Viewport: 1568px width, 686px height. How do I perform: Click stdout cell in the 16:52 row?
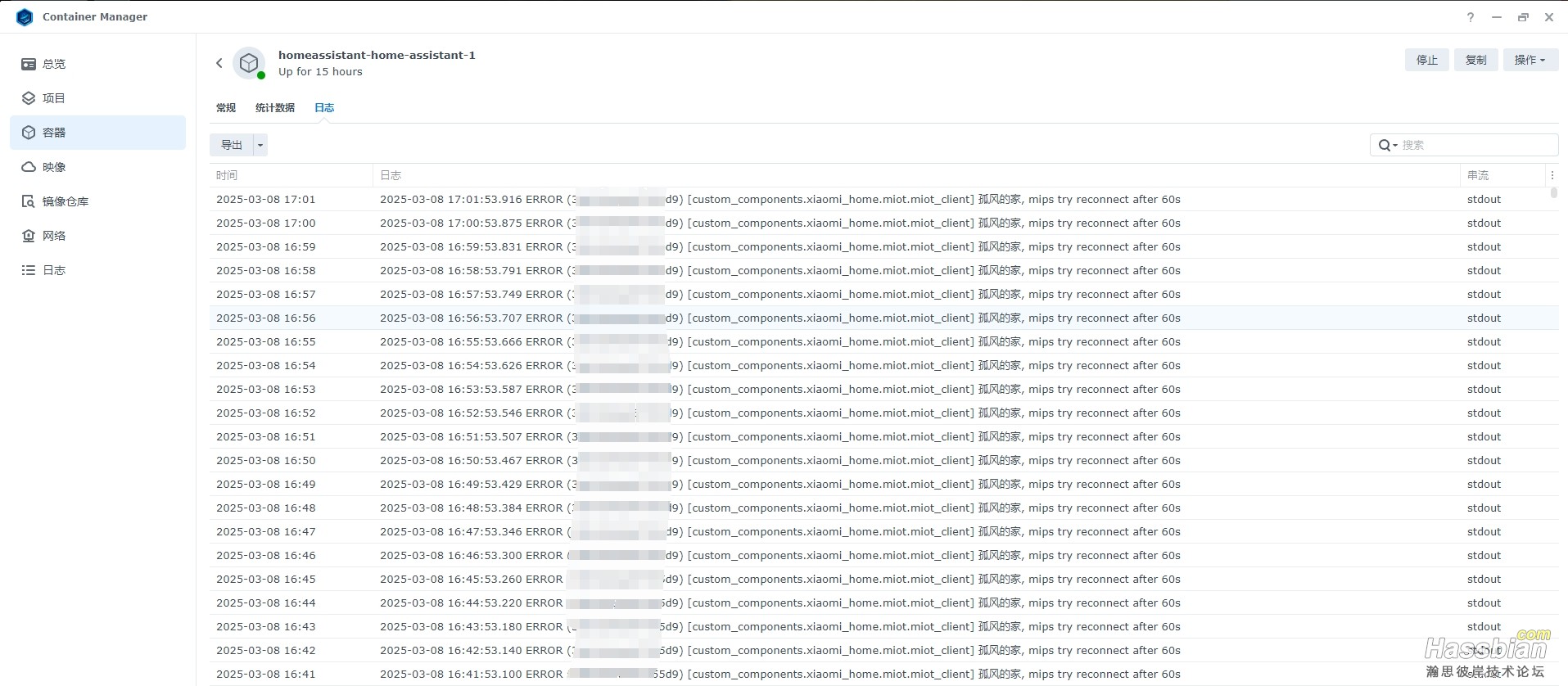pyautogui.click(x=1484, y=413)
